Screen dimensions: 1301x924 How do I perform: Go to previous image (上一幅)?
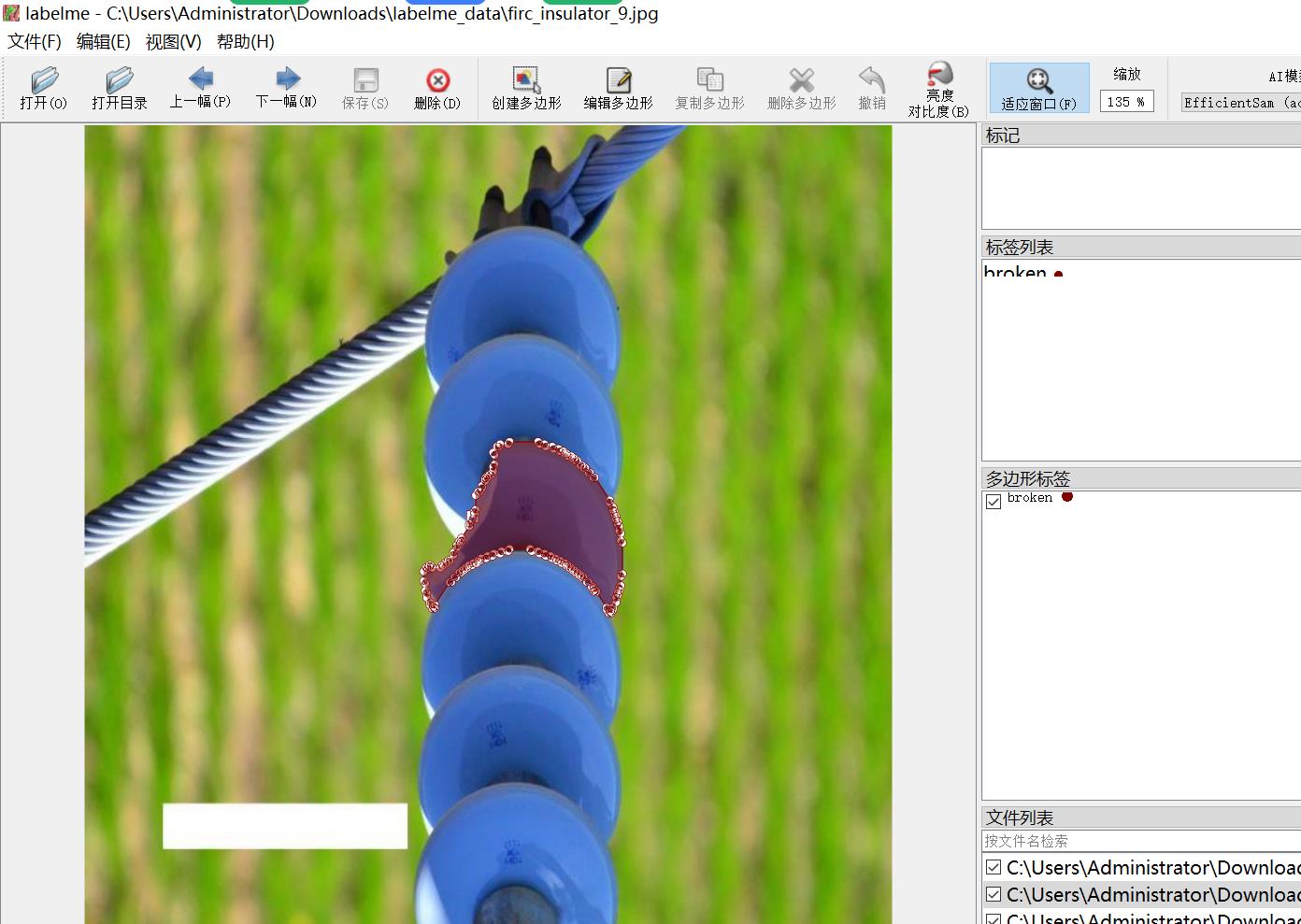(x=200, y=89)
